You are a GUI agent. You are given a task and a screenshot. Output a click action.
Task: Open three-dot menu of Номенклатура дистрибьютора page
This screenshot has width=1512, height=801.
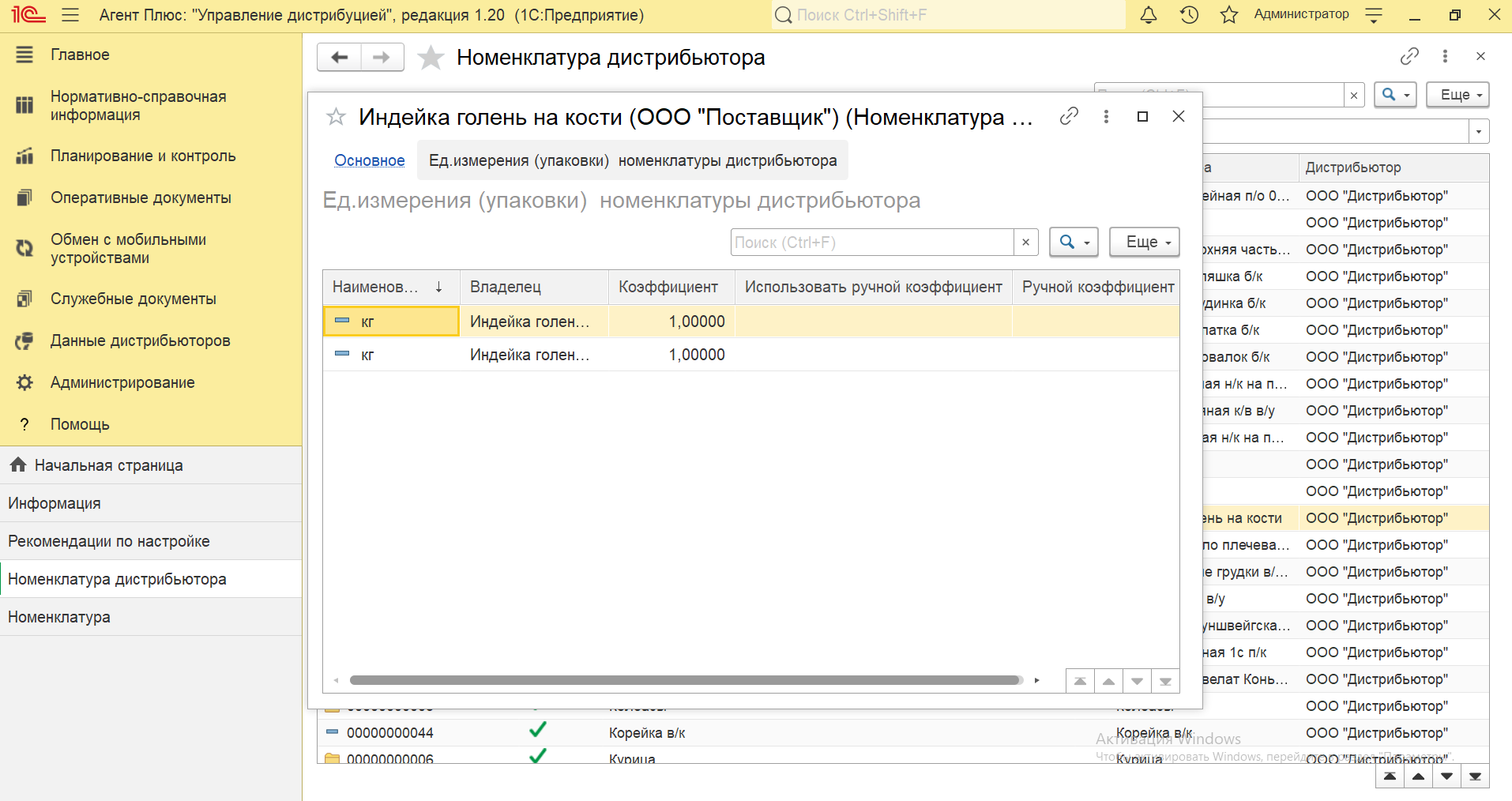tap(1445, 56)
